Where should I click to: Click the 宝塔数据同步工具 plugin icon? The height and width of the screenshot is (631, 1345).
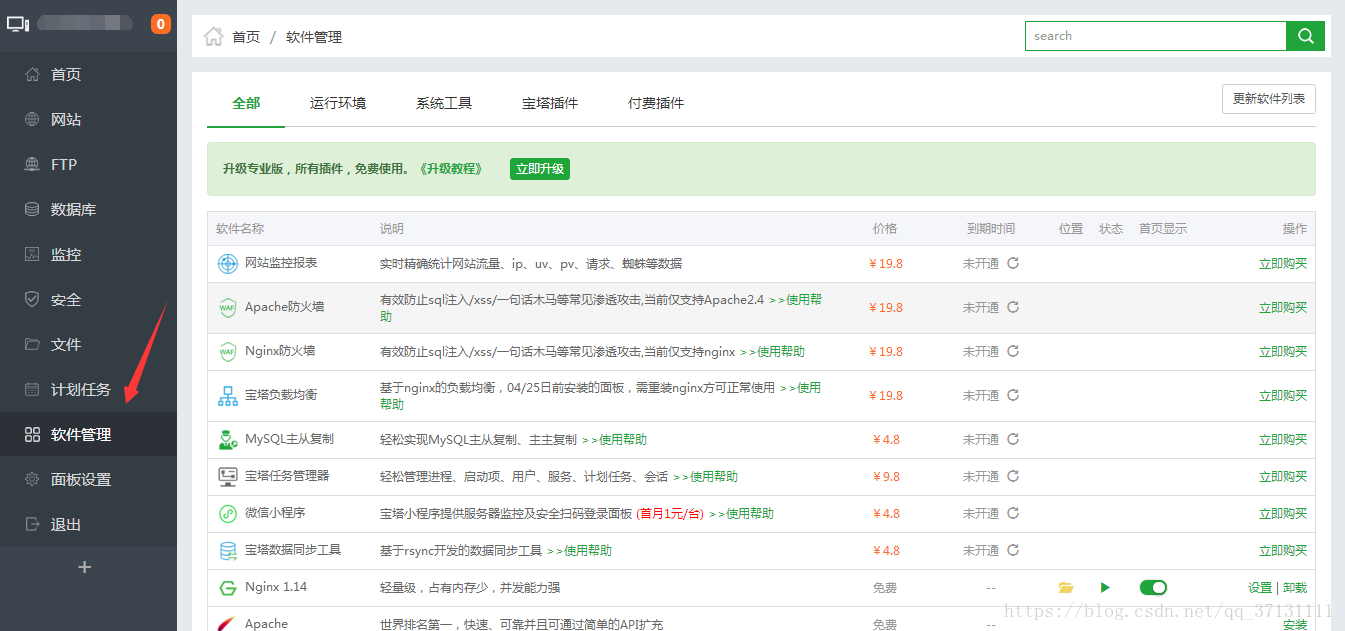[228, 551]
